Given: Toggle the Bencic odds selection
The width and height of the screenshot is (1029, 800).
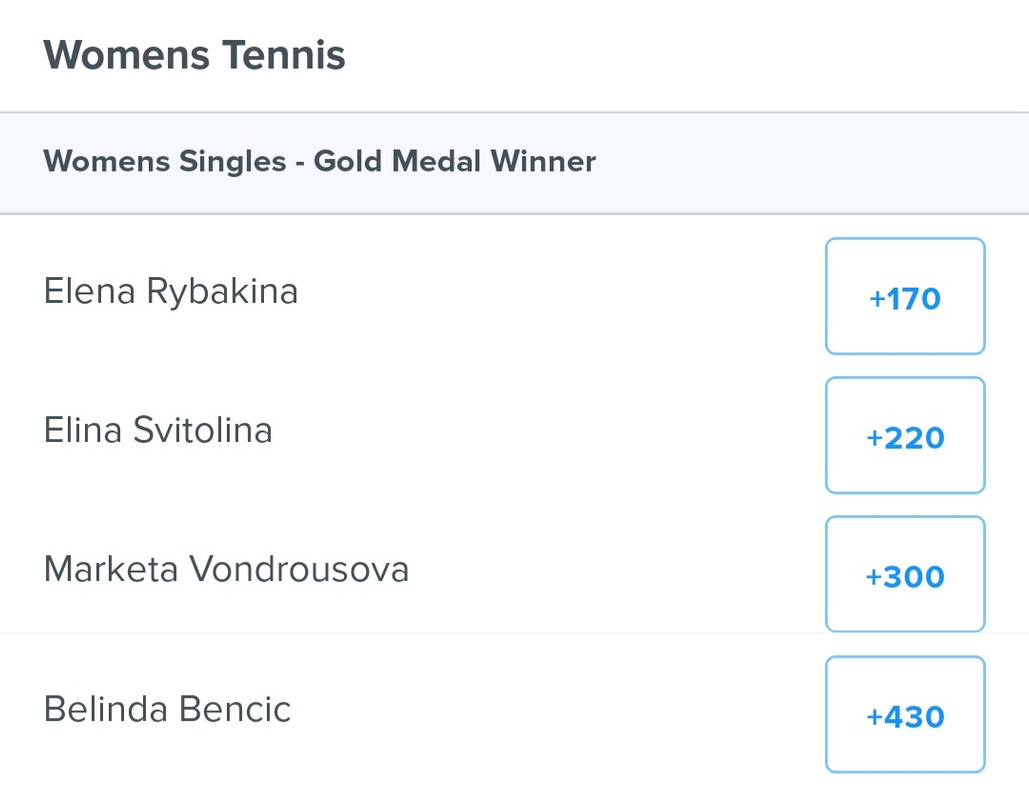Looking at the screenshot, I should tap(905, 714).
